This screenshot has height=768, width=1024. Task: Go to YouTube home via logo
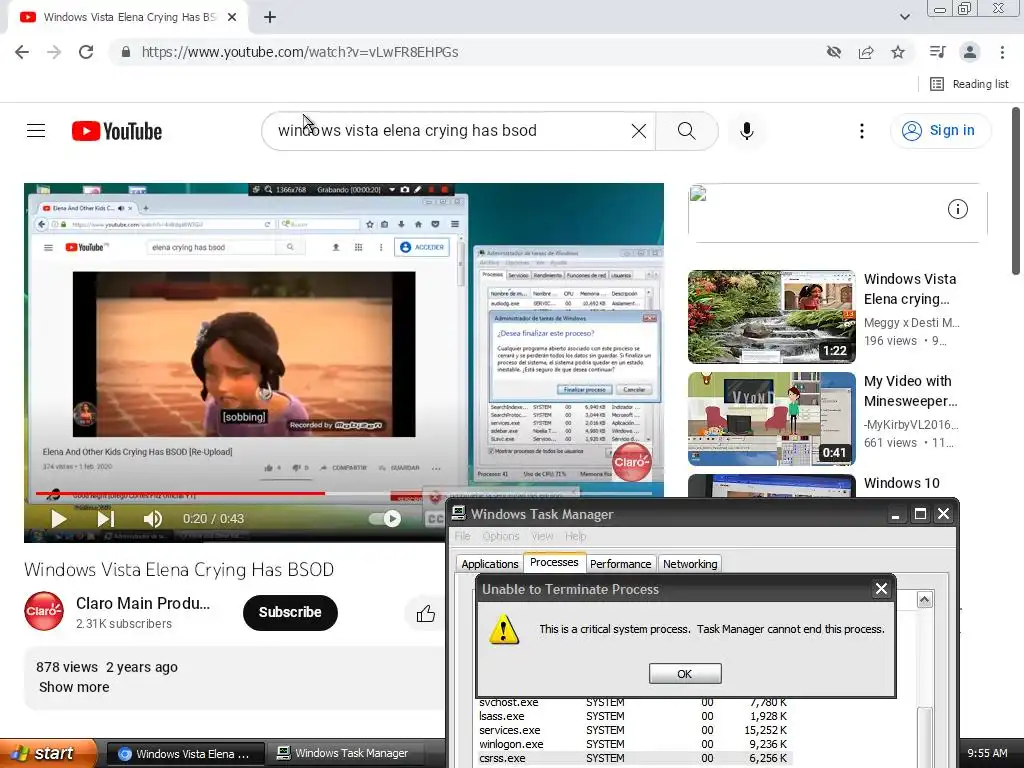pyautogui.click(x=117, y=131)
